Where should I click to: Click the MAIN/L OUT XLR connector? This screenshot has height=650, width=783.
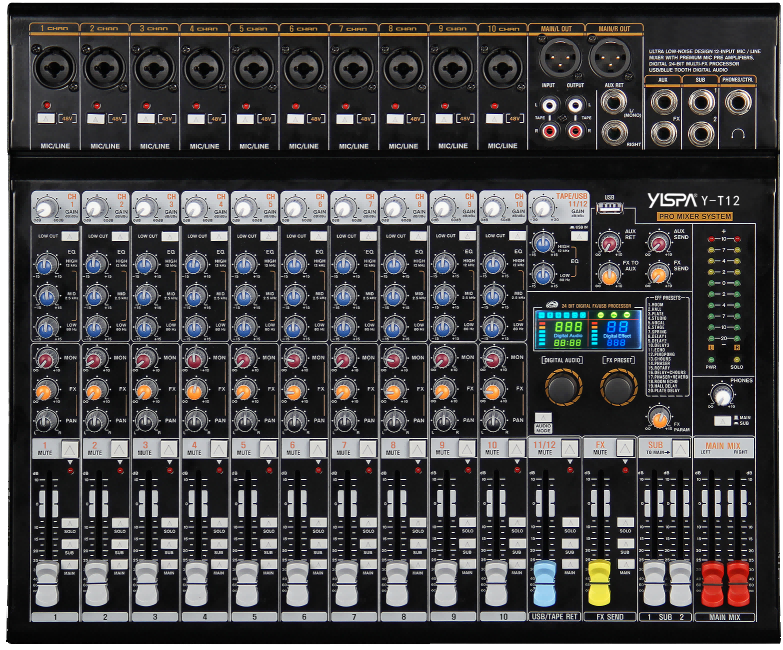[x=559, y=58]
